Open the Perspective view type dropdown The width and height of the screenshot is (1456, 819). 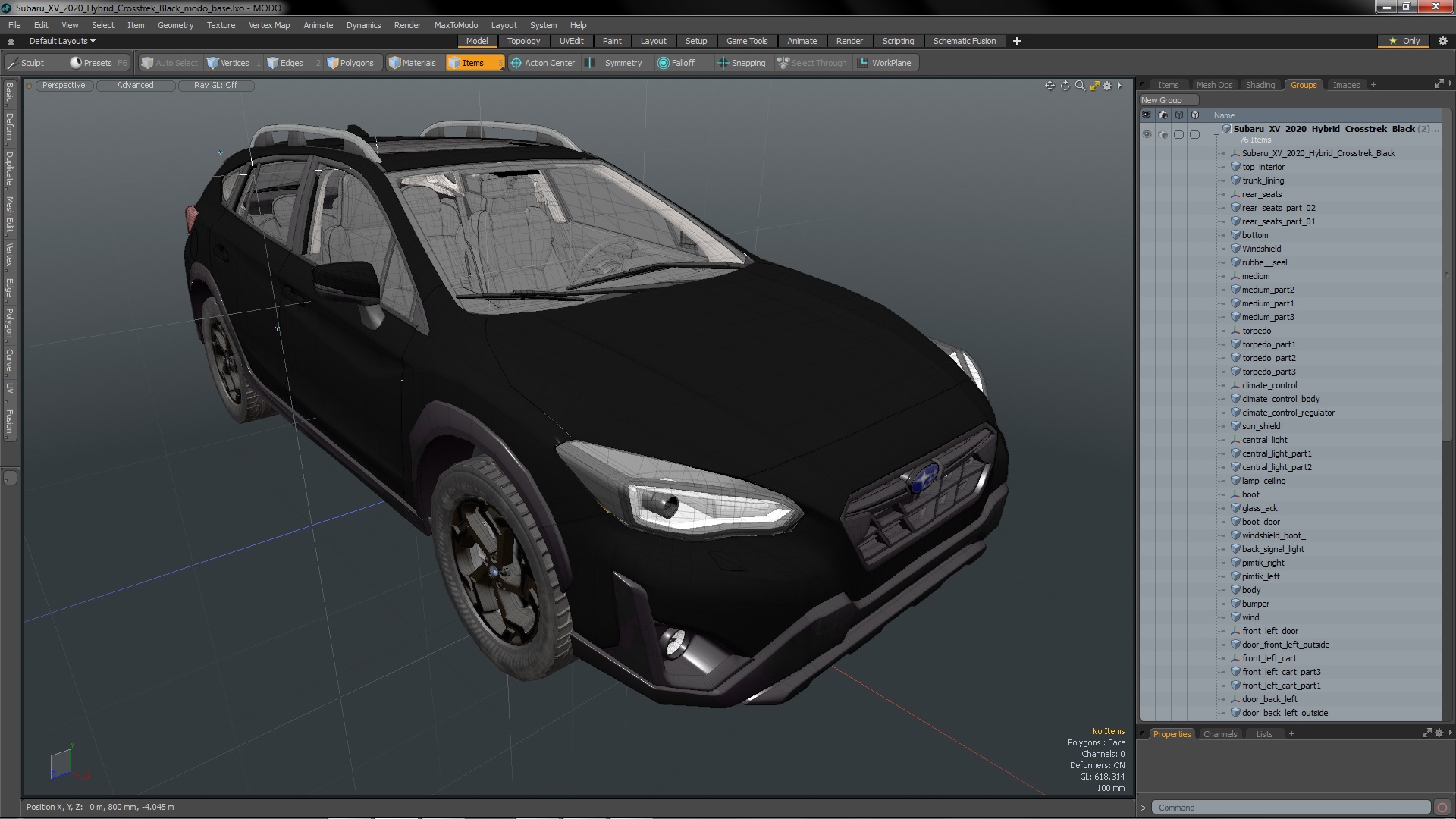(64, 86)
